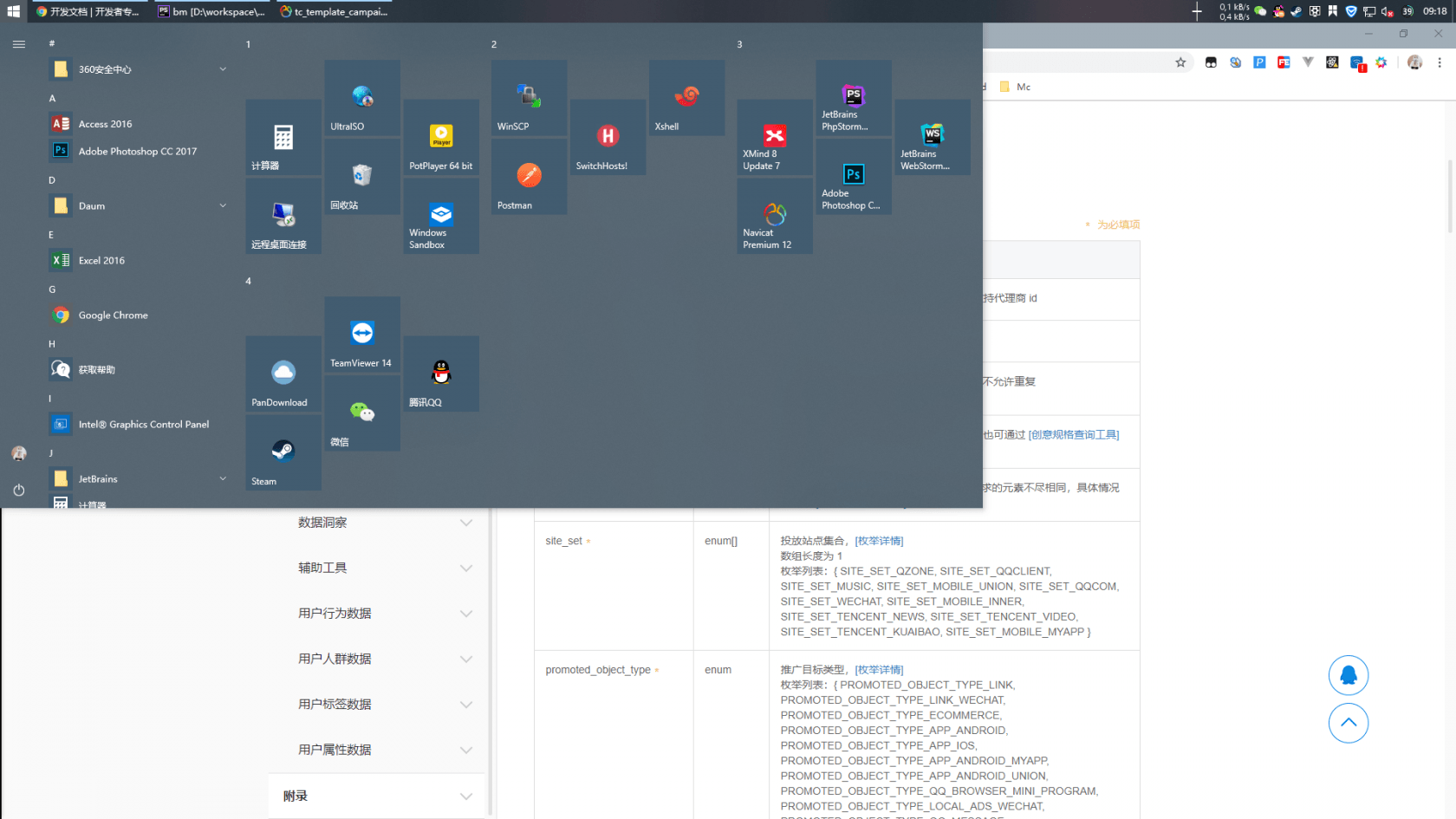Open the WeChat (微信) tile

pos(362,413)
